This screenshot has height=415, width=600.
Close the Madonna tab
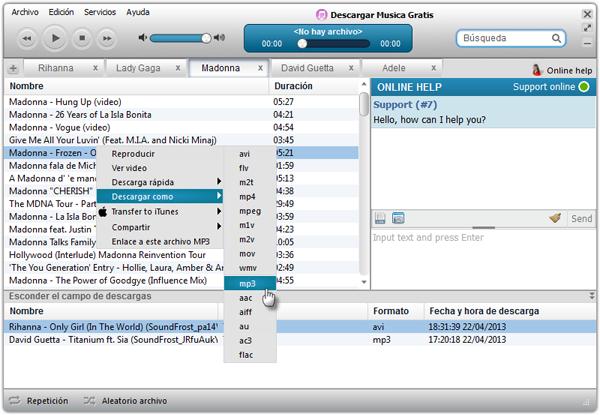click(260, 68)
